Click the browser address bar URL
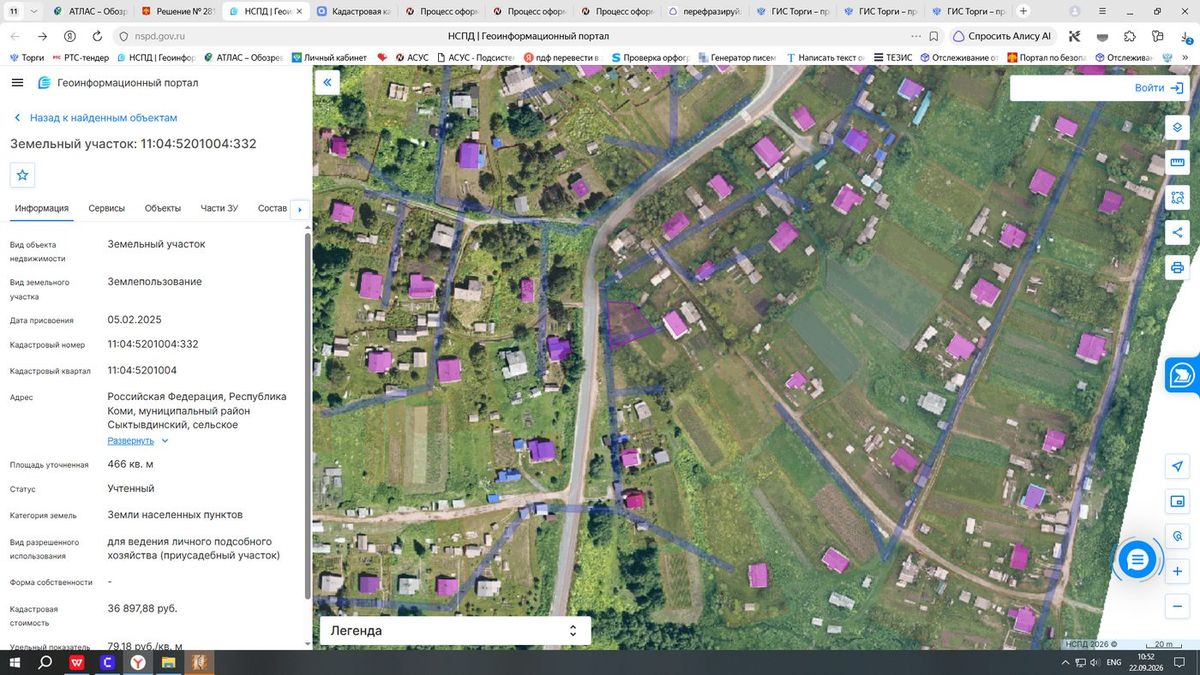Viewport: 1200px width, 675px height. 160,35
